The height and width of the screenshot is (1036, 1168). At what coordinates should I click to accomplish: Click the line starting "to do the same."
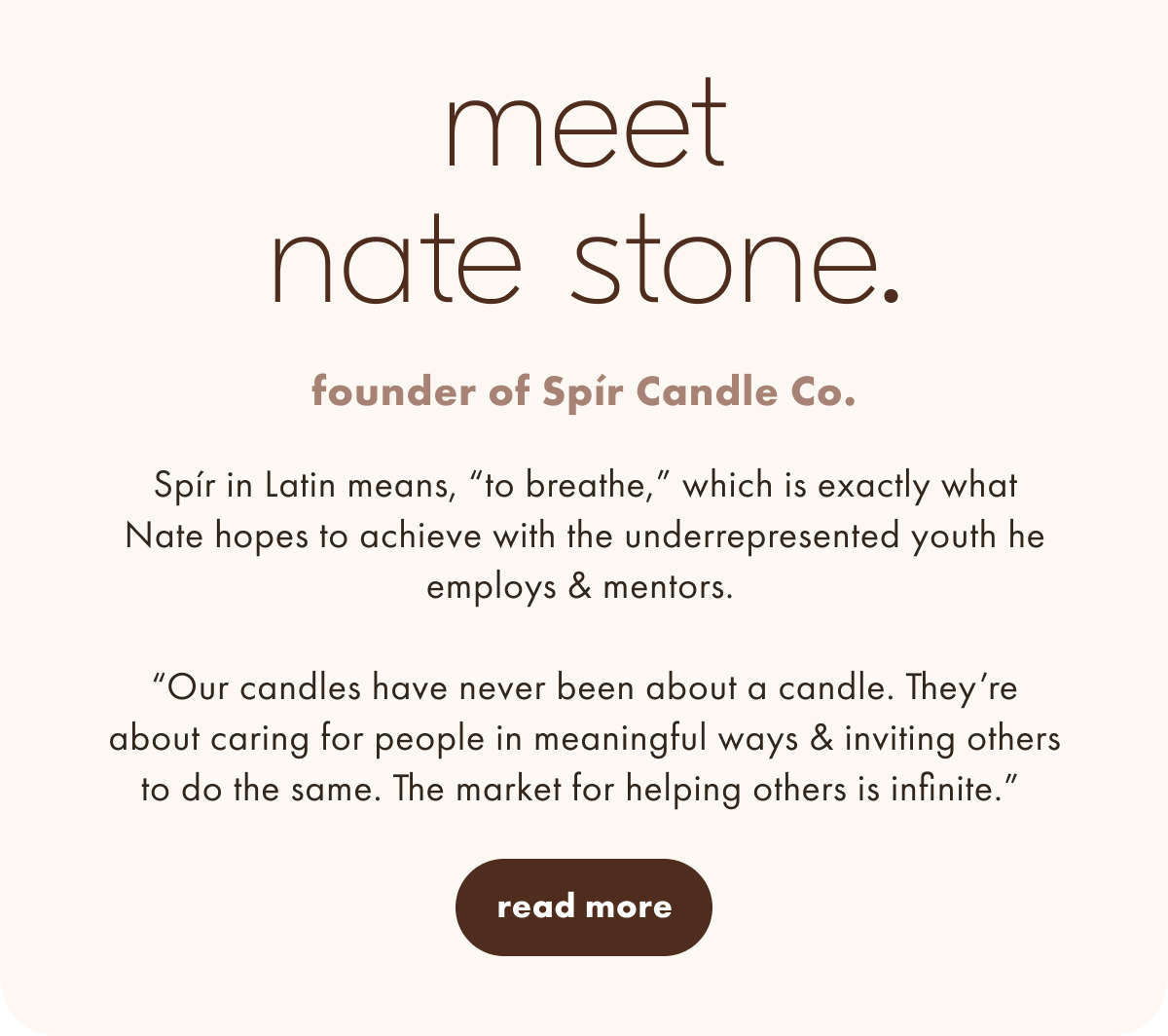tap(580, 789)
